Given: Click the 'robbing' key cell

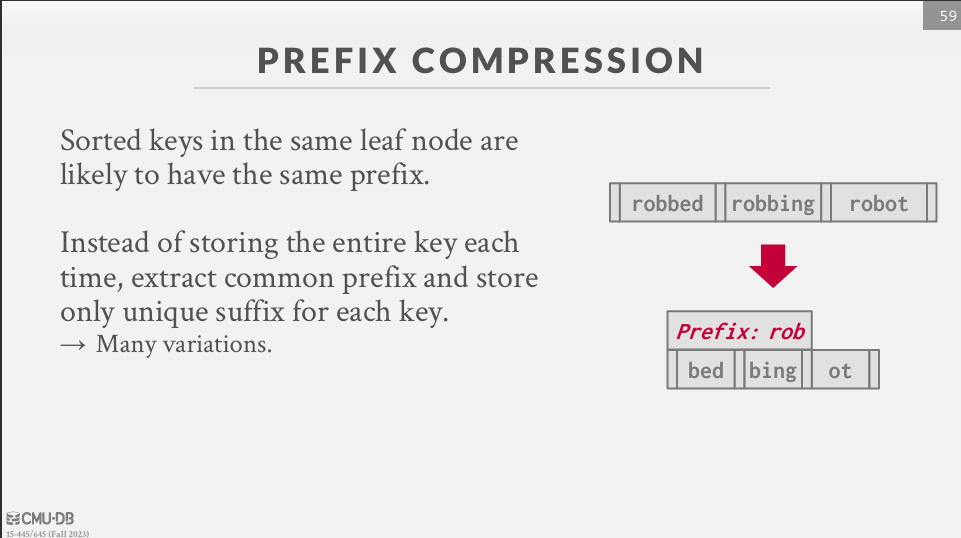Looking at the screenshot, I should pos(773,203).
